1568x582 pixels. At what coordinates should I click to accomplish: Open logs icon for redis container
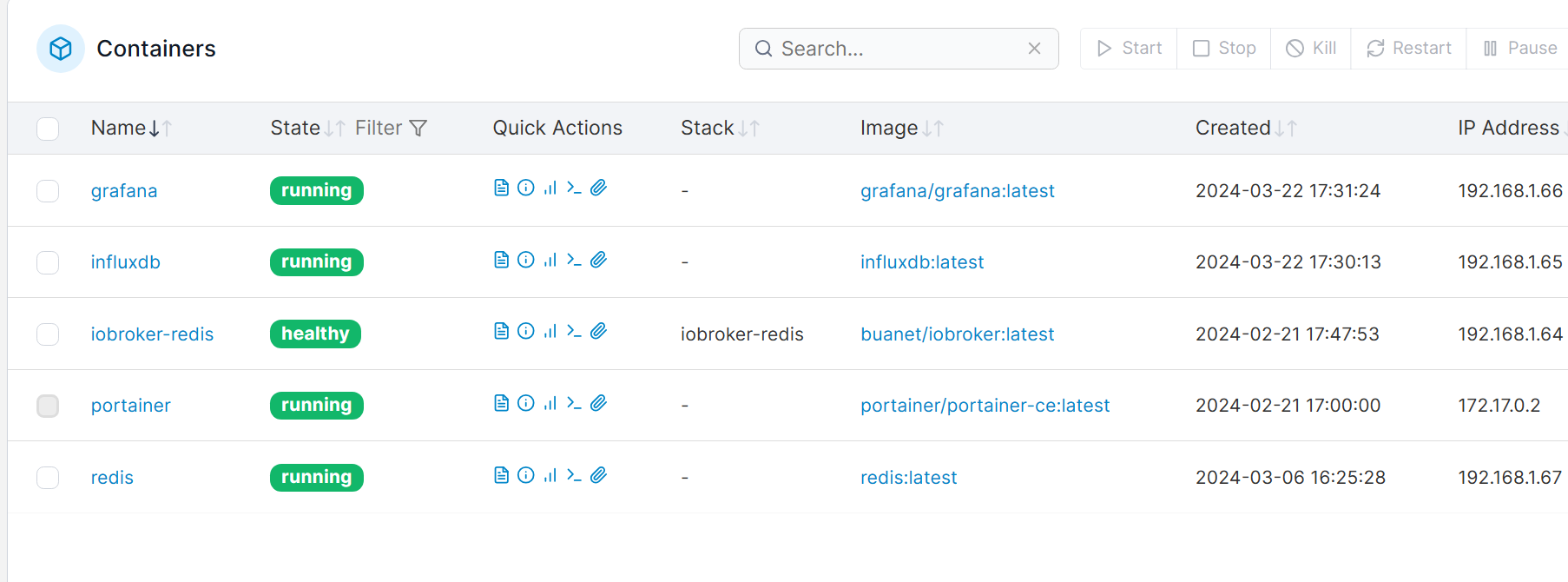(501, 475)
